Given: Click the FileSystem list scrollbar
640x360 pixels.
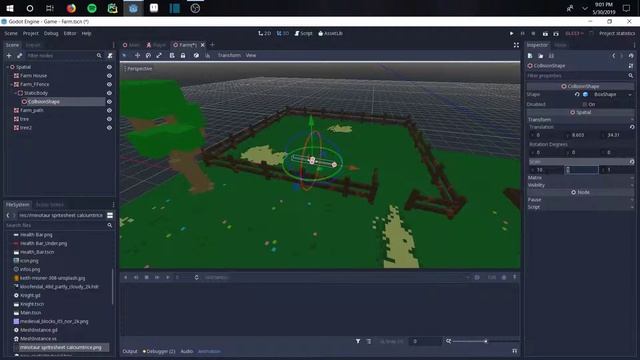Looking at the screenshot, I should coord(112,287).
